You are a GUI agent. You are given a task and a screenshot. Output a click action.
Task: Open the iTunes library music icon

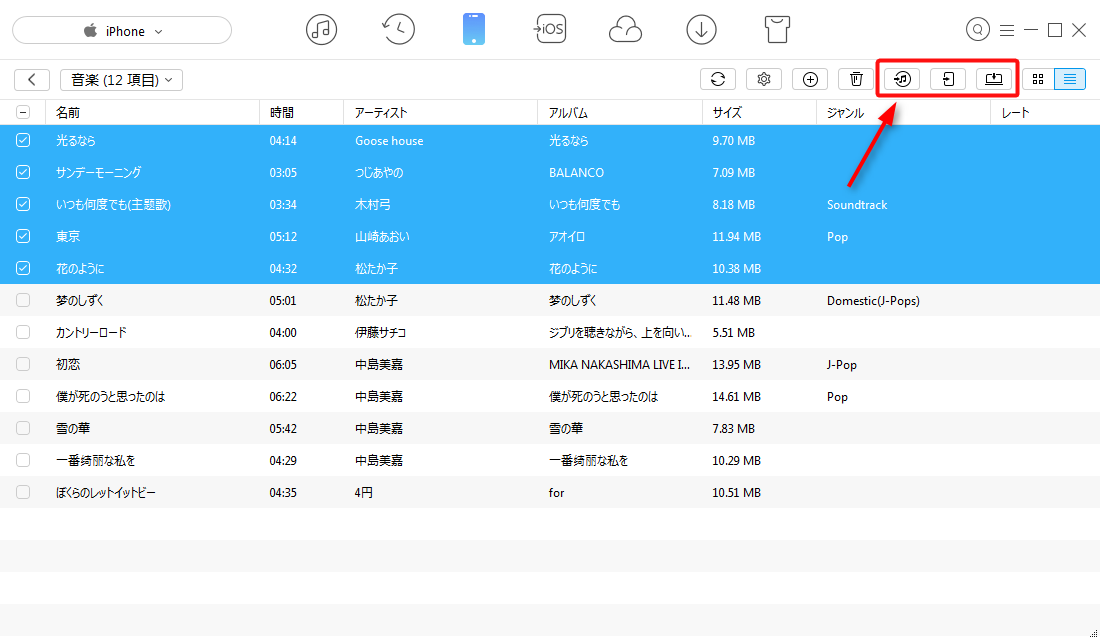click(x=321, y=30)
